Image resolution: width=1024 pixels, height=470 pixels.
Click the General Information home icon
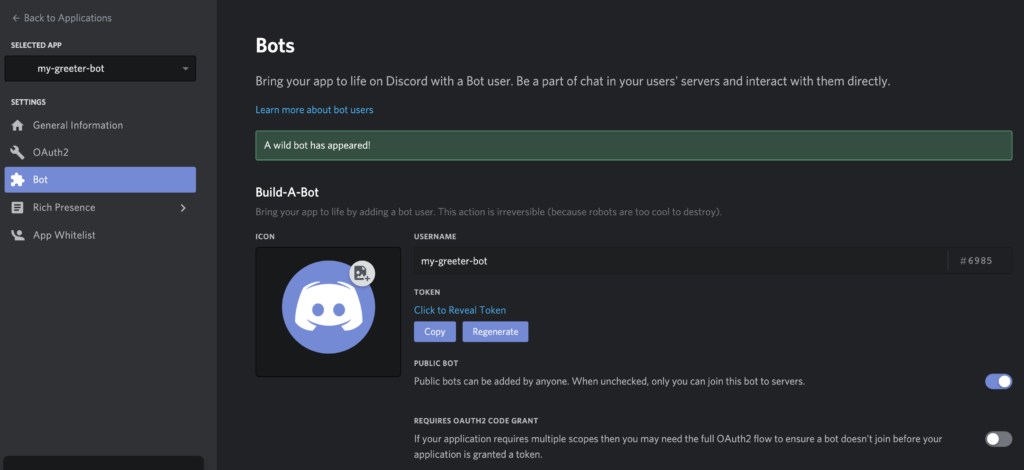[x=18, y=125]
